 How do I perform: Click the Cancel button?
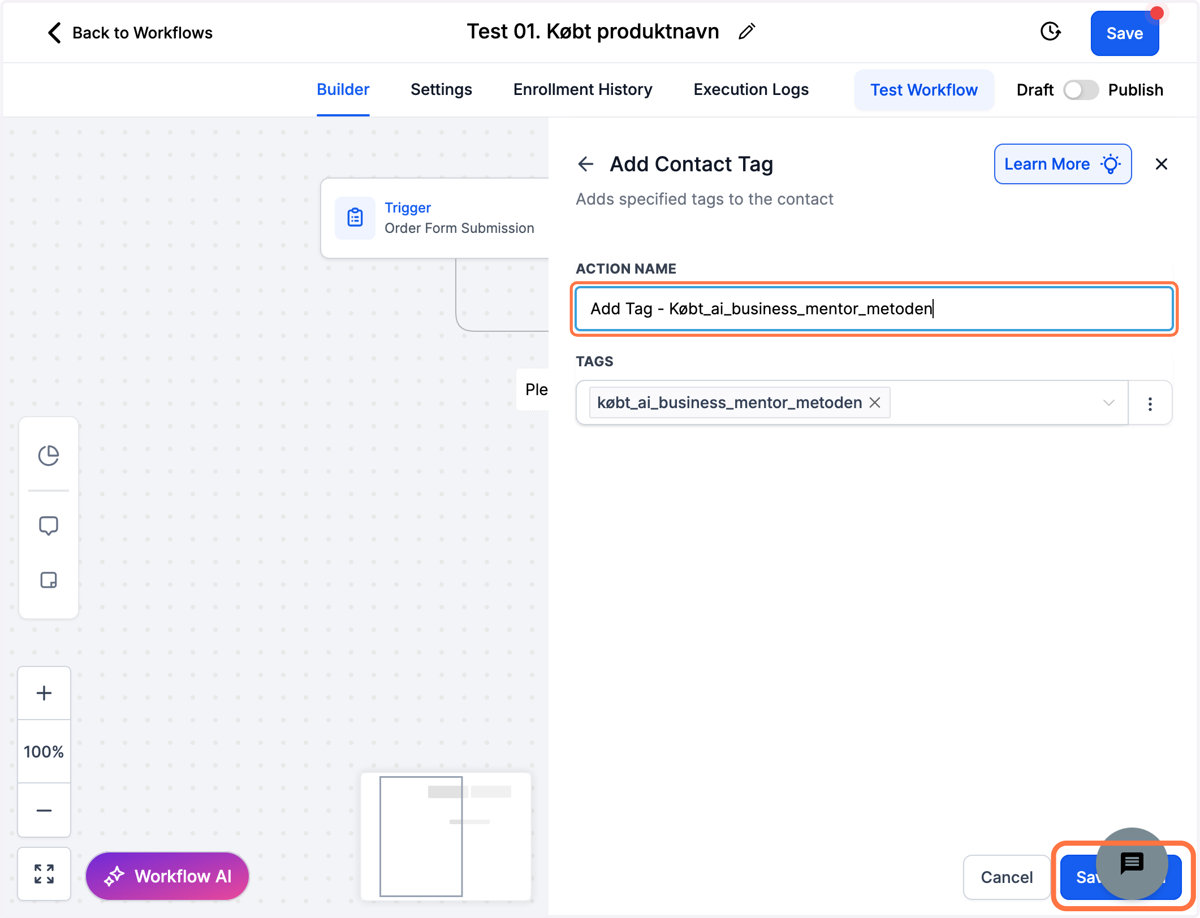(1006, 877)
